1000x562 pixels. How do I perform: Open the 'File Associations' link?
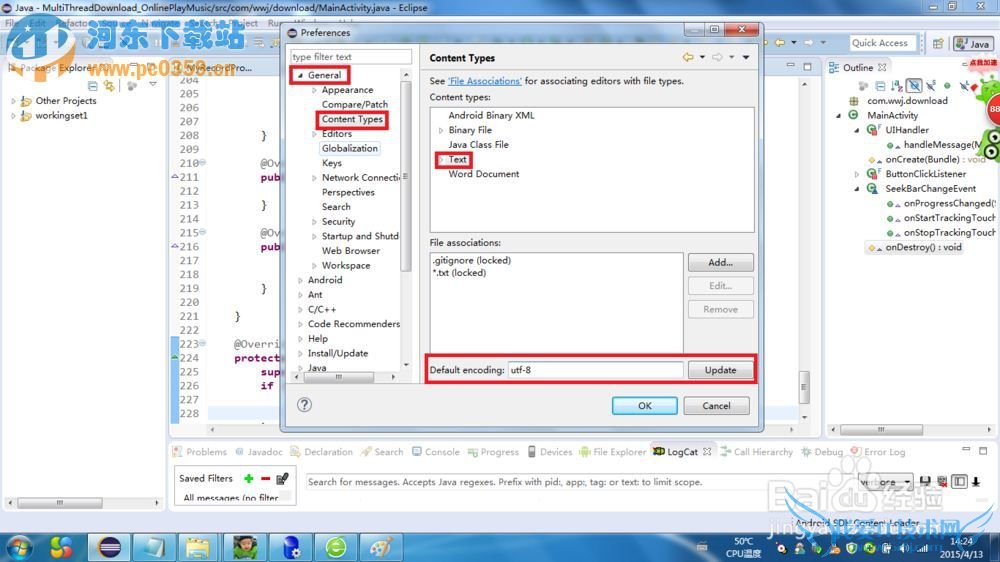[485, 81]
